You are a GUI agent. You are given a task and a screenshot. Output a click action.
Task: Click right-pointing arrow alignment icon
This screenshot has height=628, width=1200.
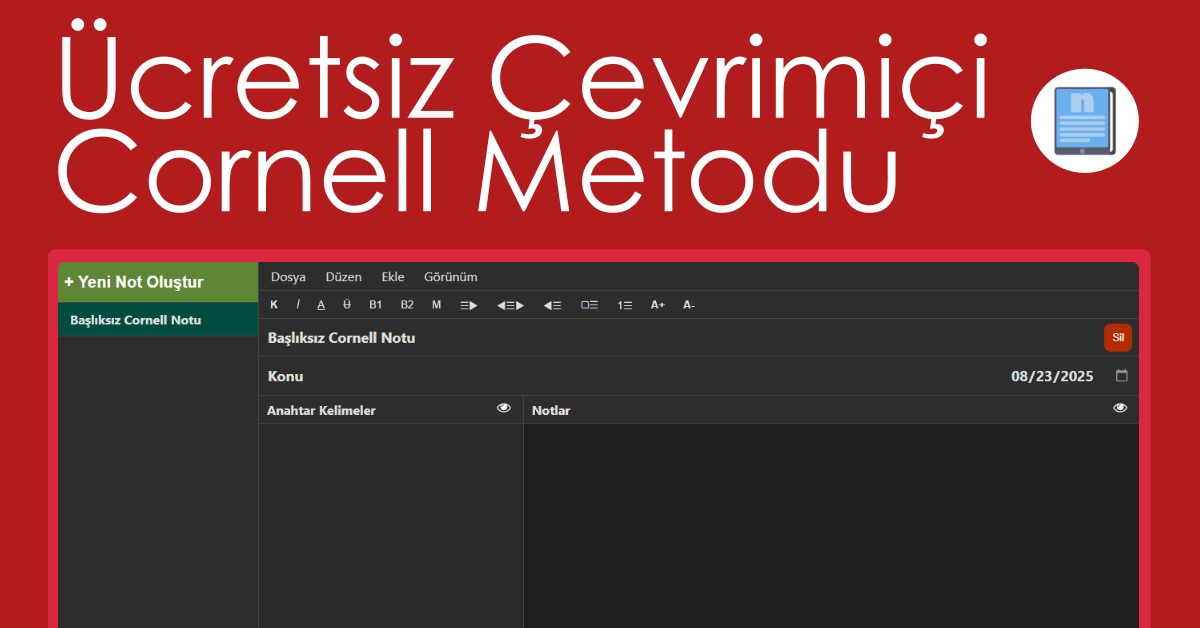pos(468,305)
